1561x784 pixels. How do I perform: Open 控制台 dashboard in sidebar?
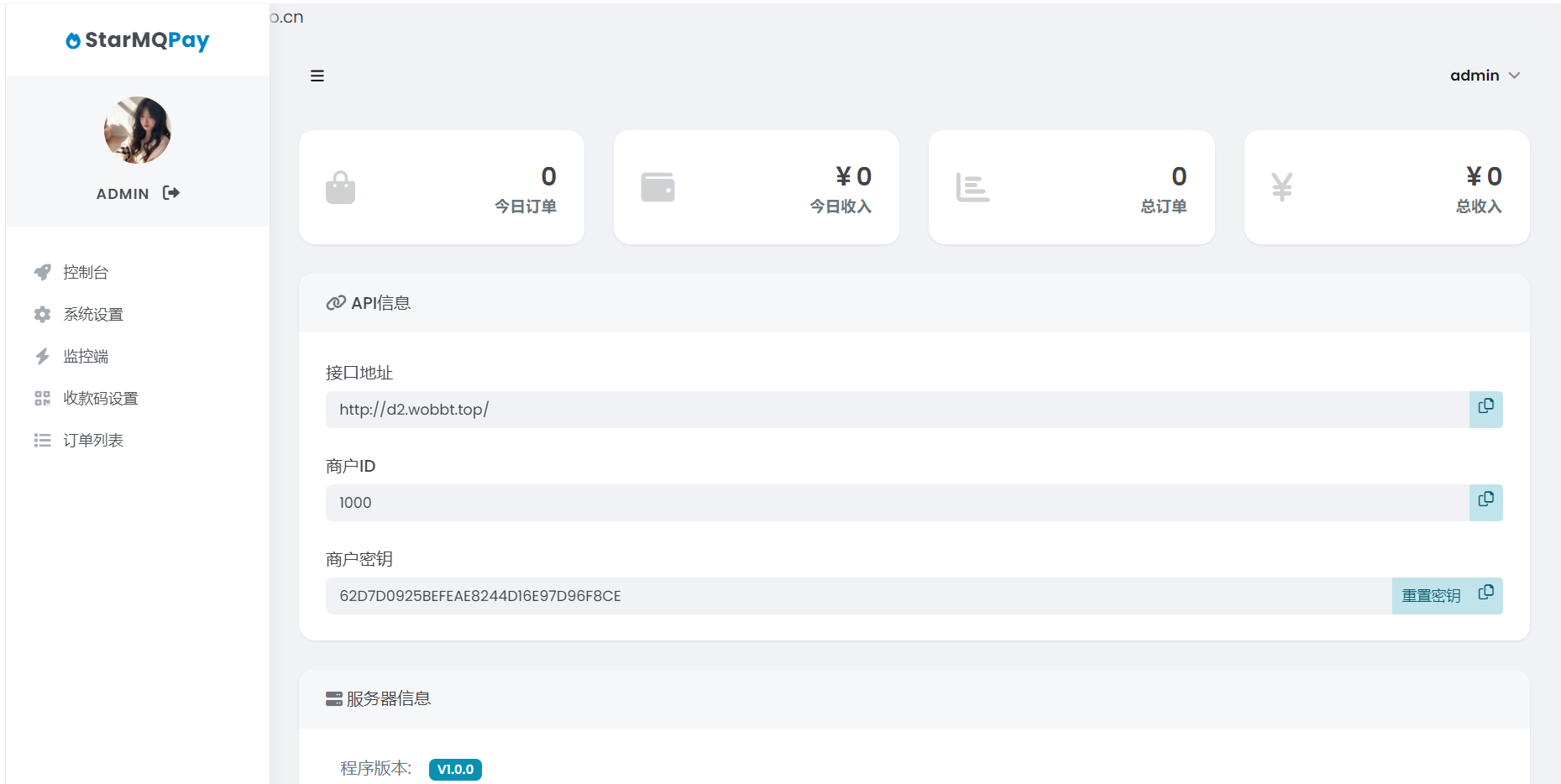point(86,272)
